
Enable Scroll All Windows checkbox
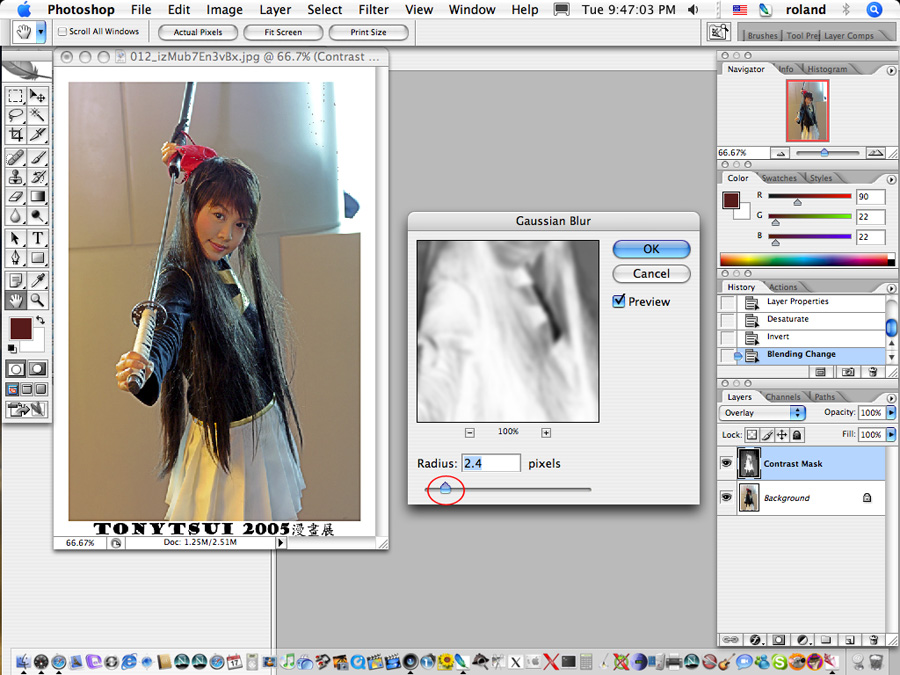(x=63, y=32)
